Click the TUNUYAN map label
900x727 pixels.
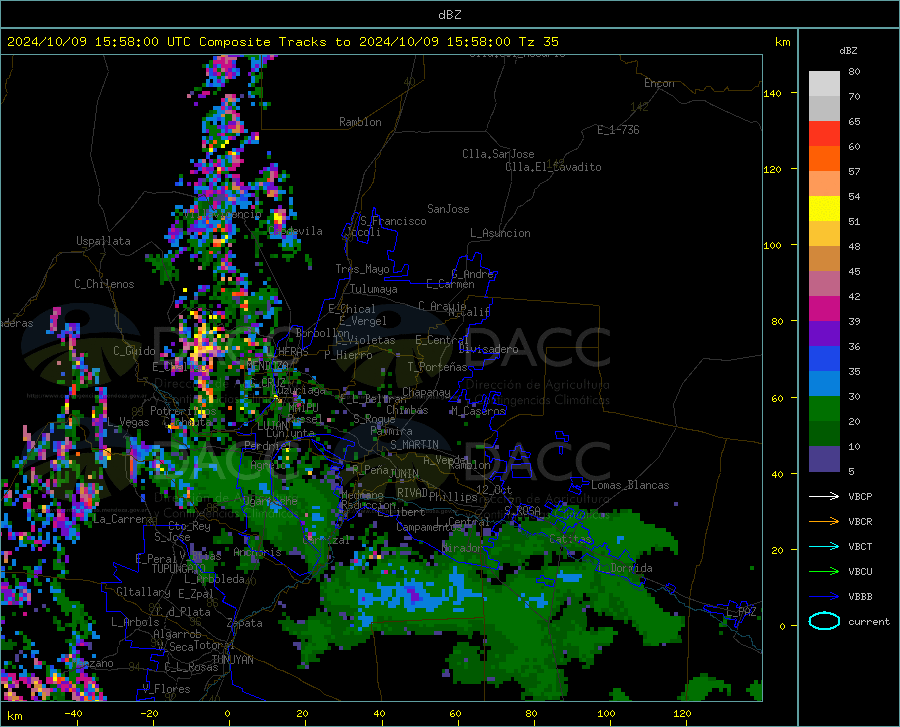[232, 660]
